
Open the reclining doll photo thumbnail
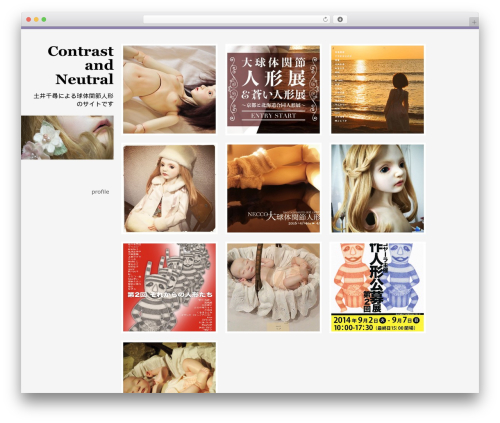[x=169, y=89]
